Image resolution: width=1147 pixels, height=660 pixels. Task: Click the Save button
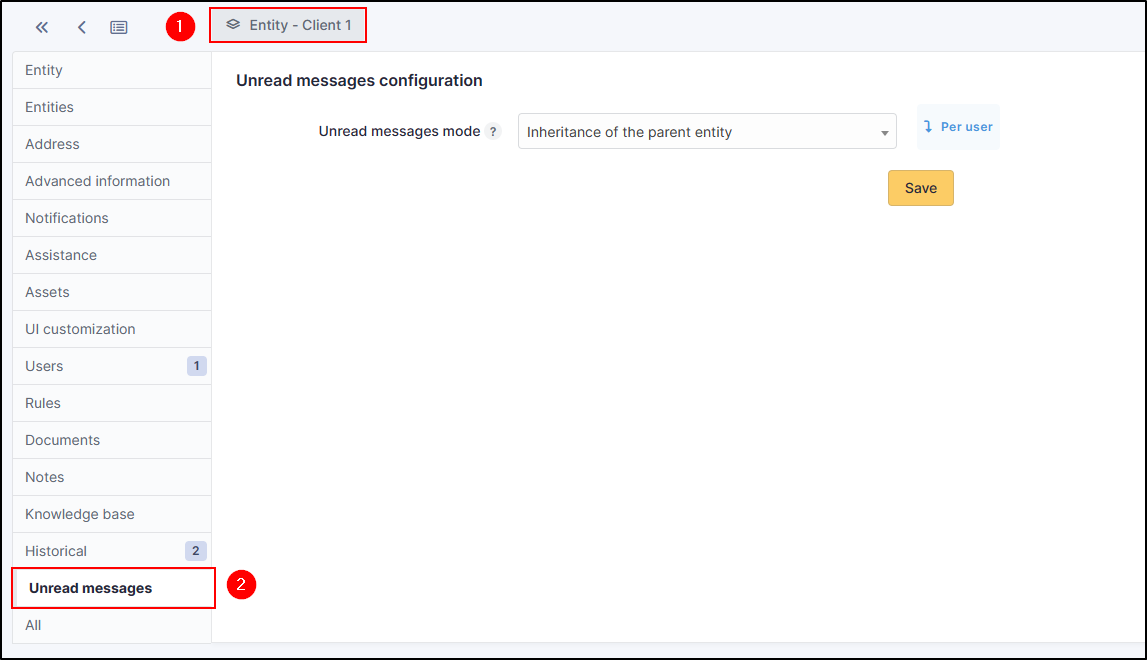click(x=920, y=188)
